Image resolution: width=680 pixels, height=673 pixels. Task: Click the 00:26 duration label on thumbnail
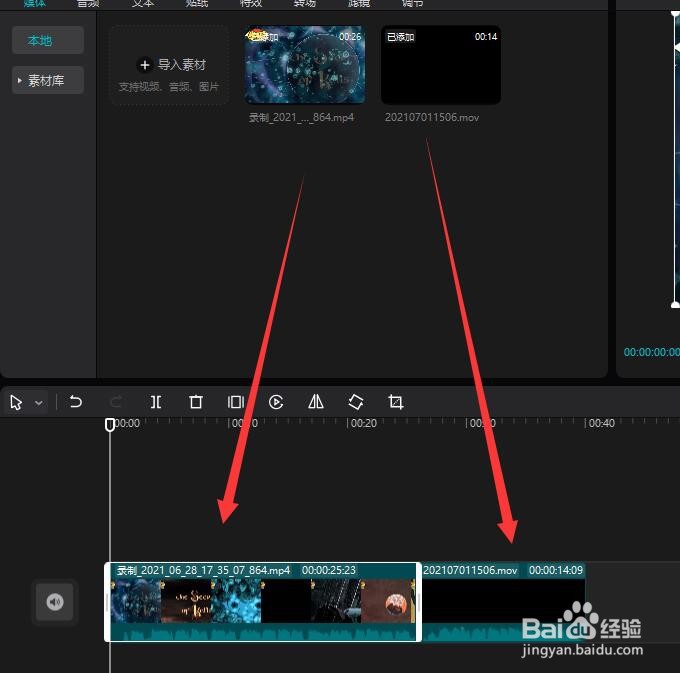tap(350, 36)
